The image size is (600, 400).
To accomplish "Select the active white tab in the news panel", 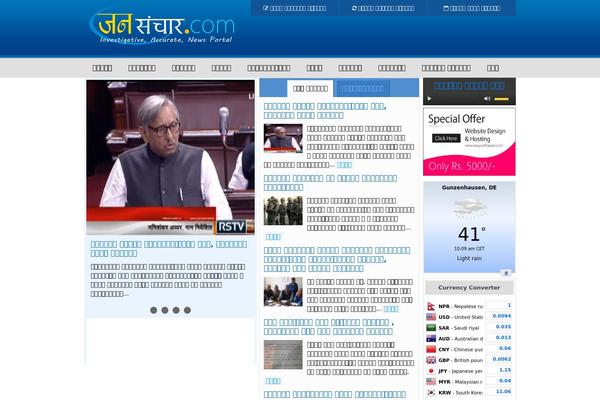I will point(310,88).
